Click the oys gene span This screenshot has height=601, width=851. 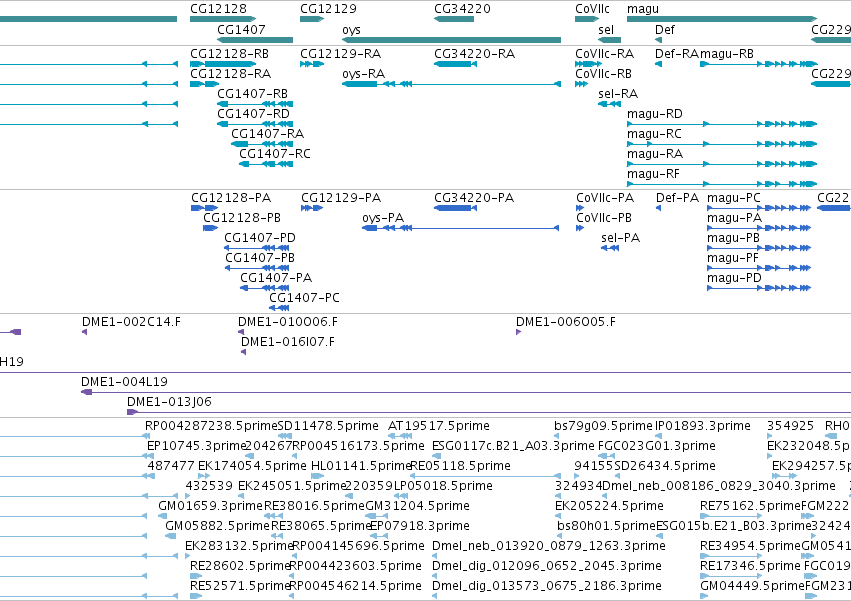[452, 40]
